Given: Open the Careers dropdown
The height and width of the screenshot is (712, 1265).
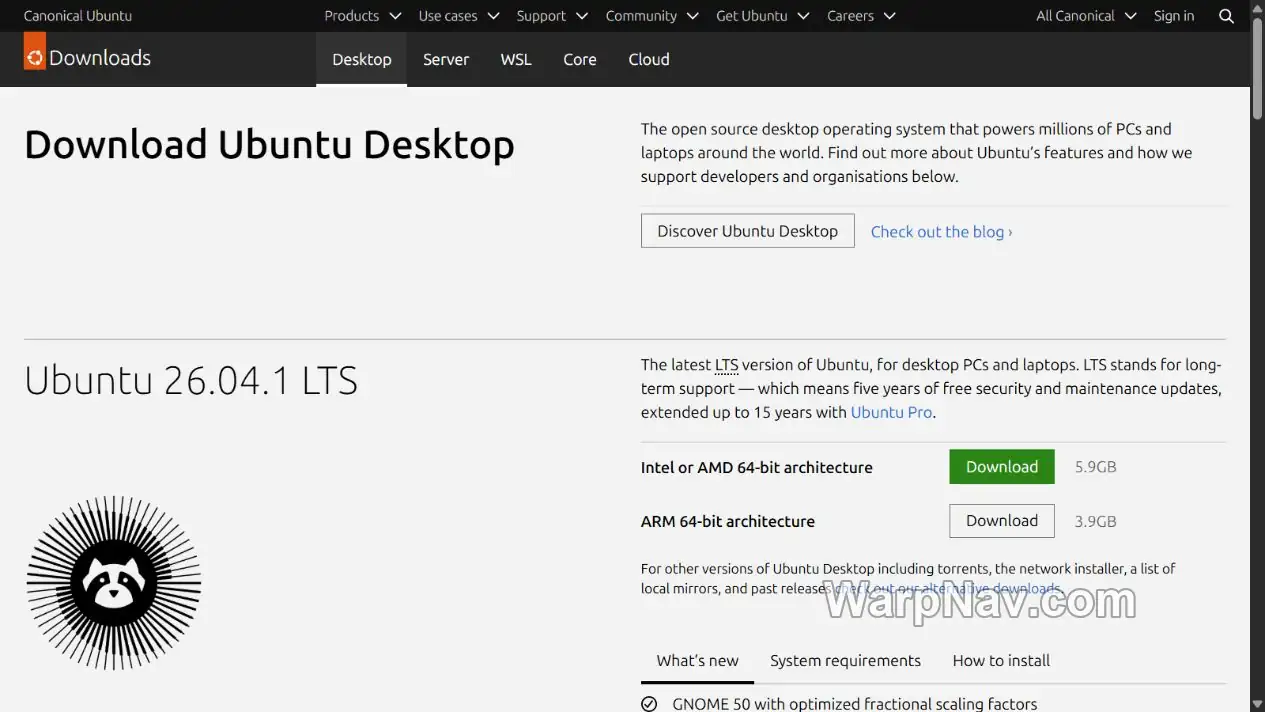Looking at the screenshot, I should pos(861,16).
